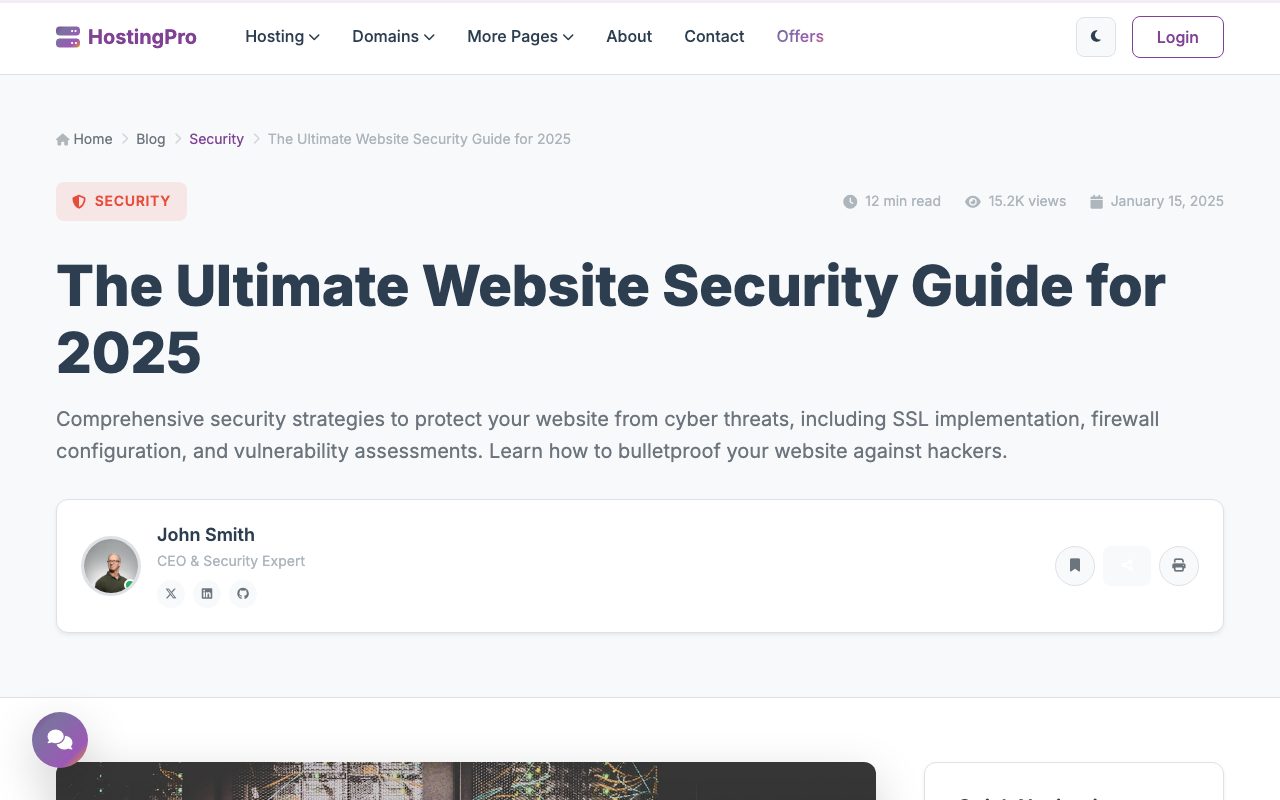Click the HostingPro logo
Image resolution: width=1280 pixels, height=800 pixels.
coord(126,37)
